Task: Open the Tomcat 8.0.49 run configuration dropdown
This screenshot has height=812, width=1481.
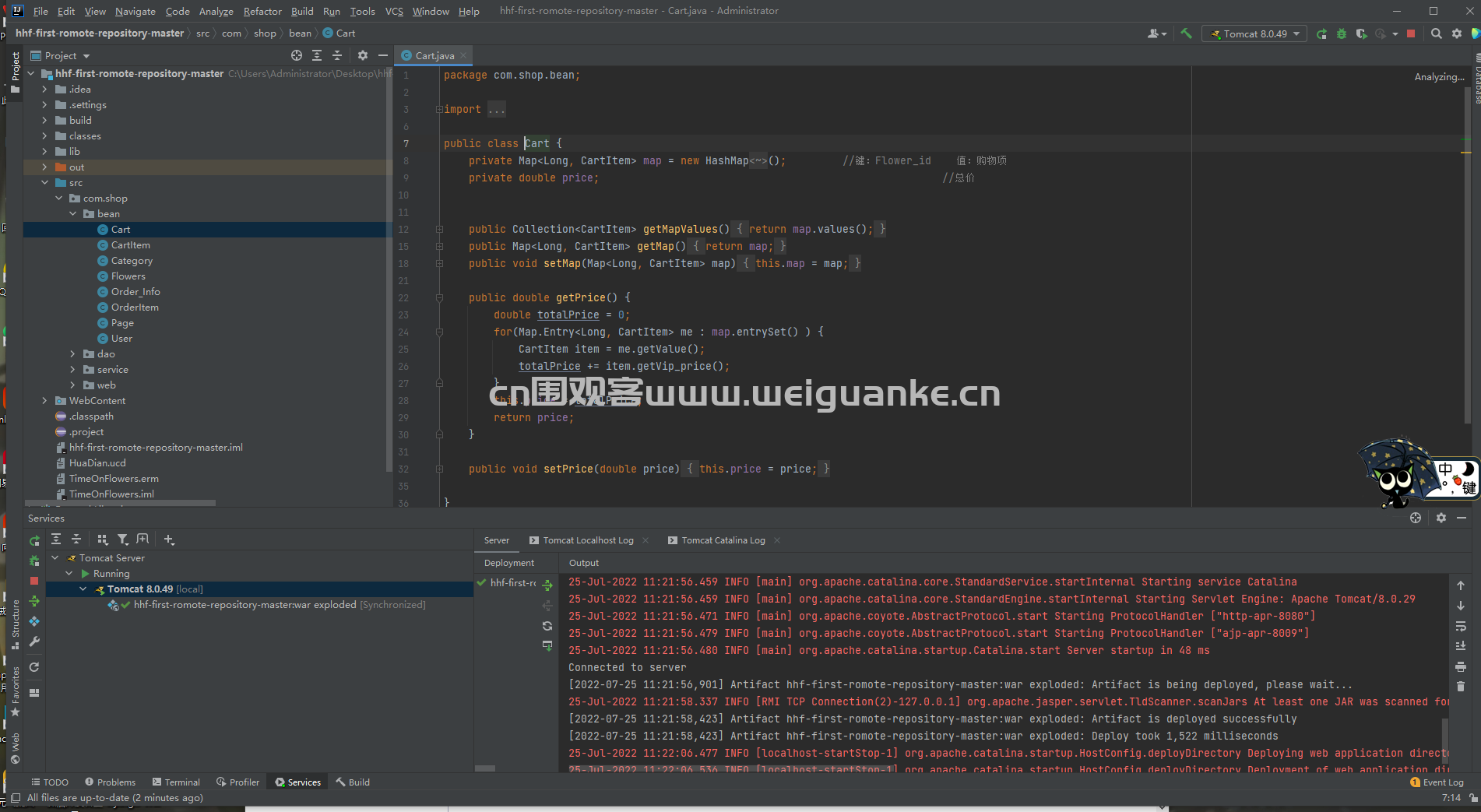Action: tap(1254, 33)
